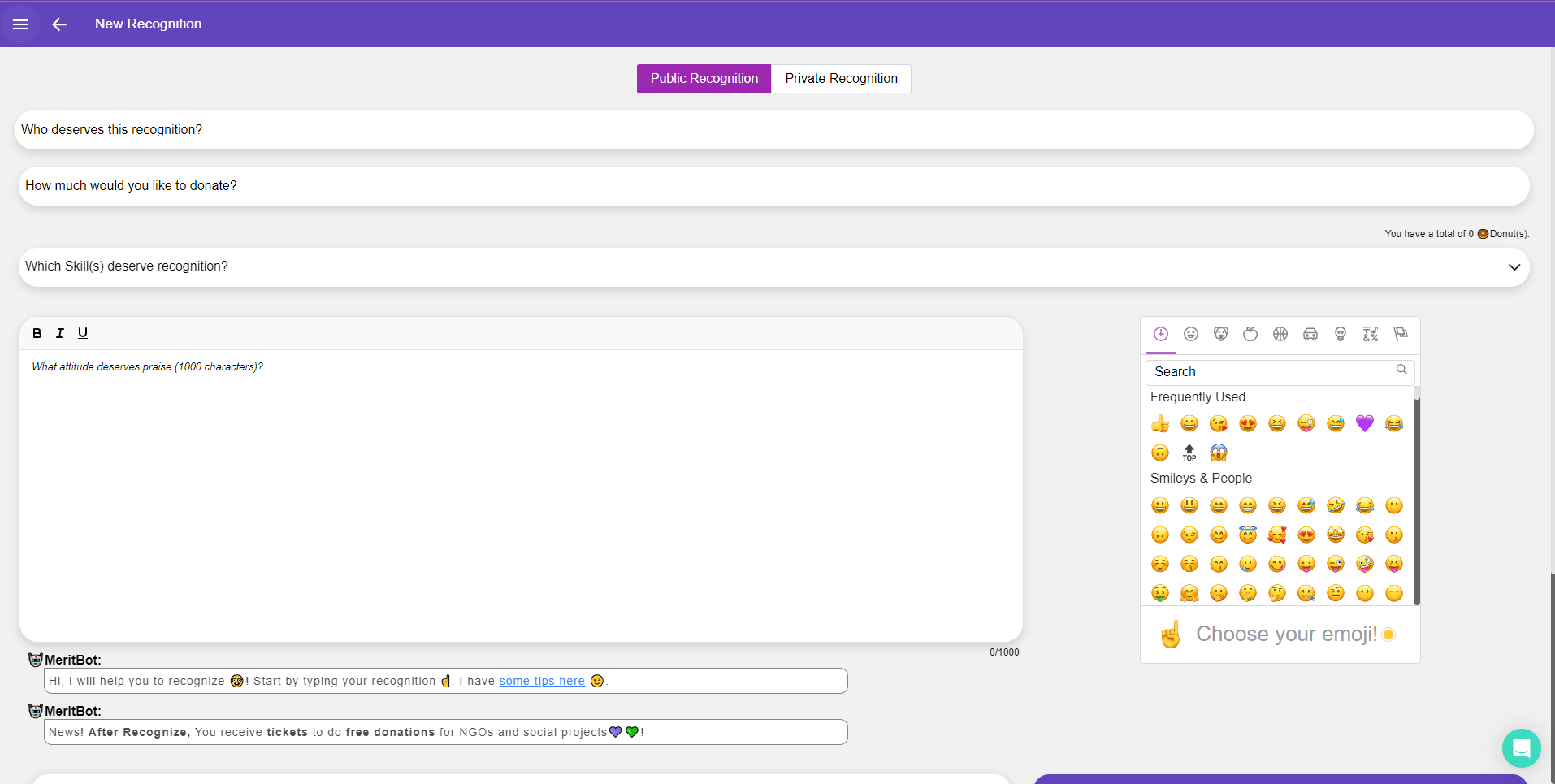Open the Who deserves this recognition field
Image resolution: width=1555 pixels, height=784 pixels.
[774, 130]
